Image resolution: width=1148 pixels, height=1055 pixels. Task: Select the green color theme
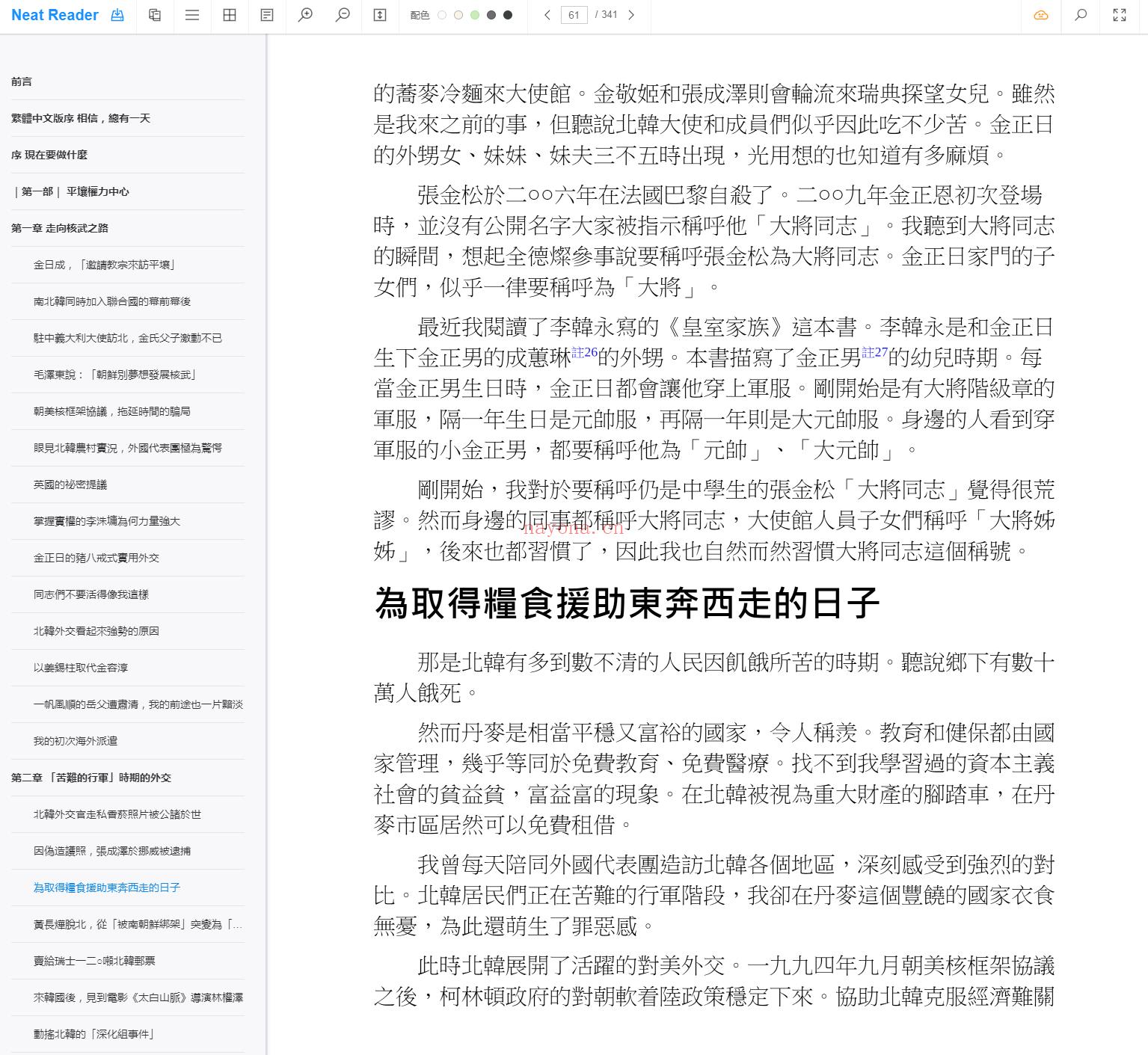[475, 15]
